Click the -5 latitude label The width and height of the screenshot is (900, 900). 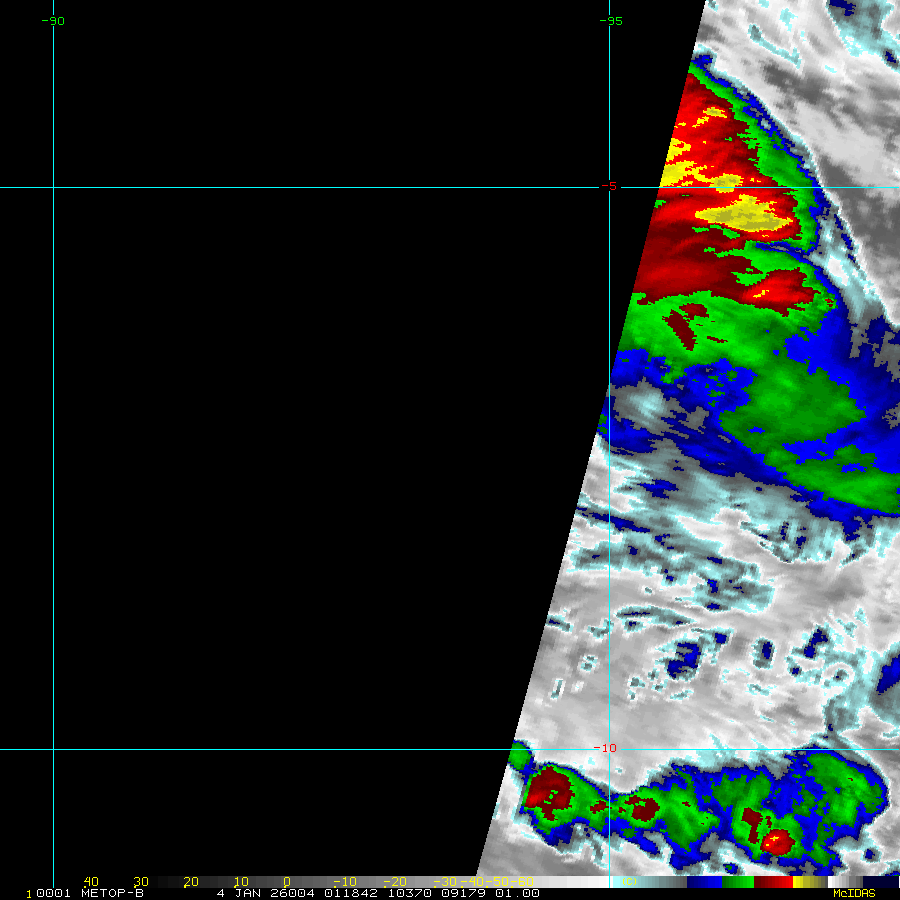(x=609, y=187)
